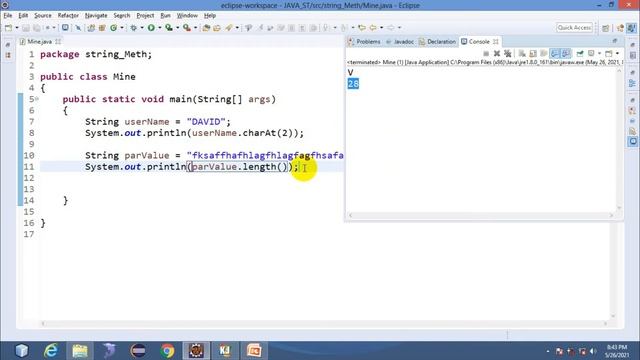Expand the Back history dropdown arrow

point(382,28)
